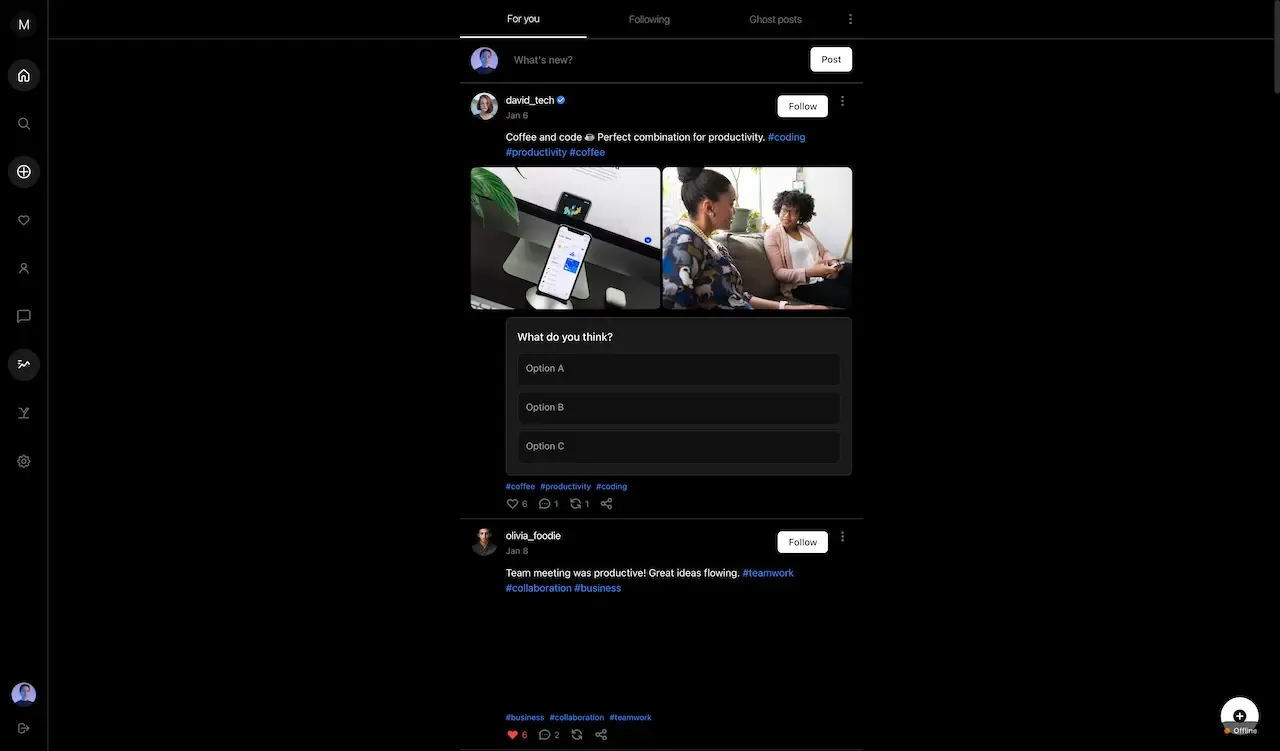Image resolution: width=1280 pixels, height=751 pixels.
Task: Open the profile person icon in sidebar
Action: [x=24, y=268]
